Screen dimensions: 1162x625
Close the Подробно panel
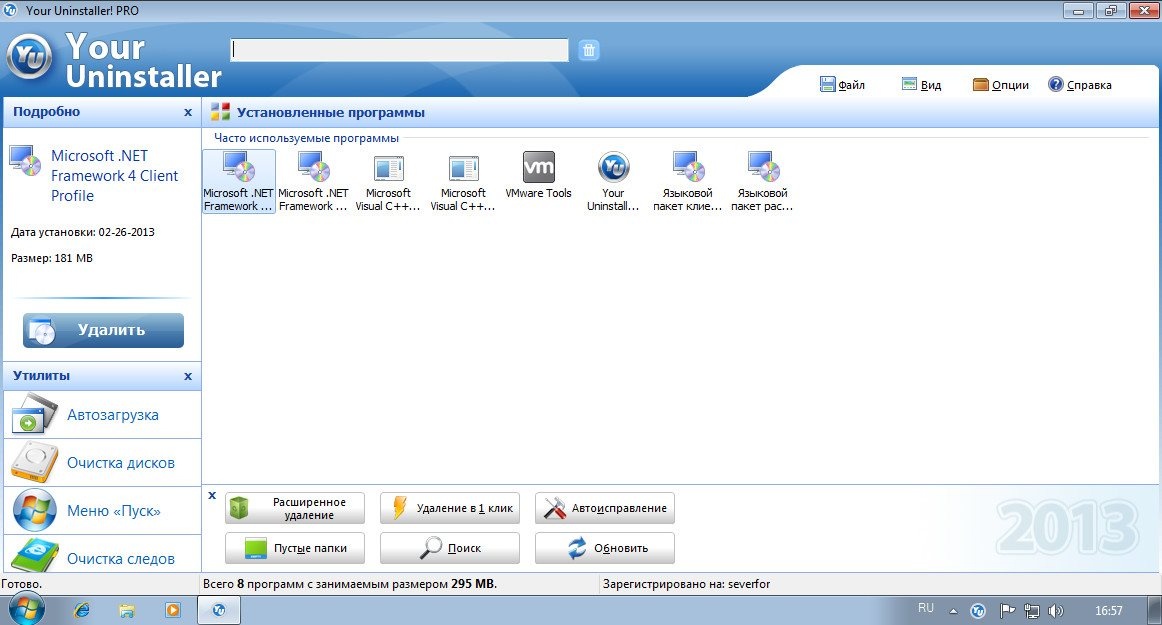click(x=187, y=113)
